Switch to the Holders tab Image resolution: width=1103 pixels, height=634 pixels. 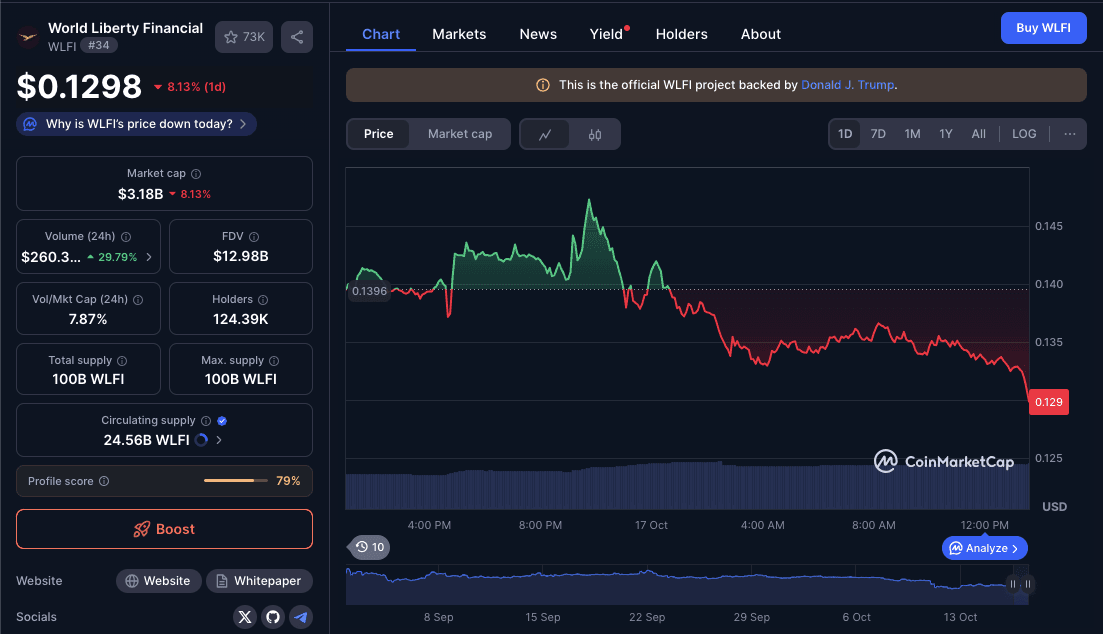click(681, 34)
